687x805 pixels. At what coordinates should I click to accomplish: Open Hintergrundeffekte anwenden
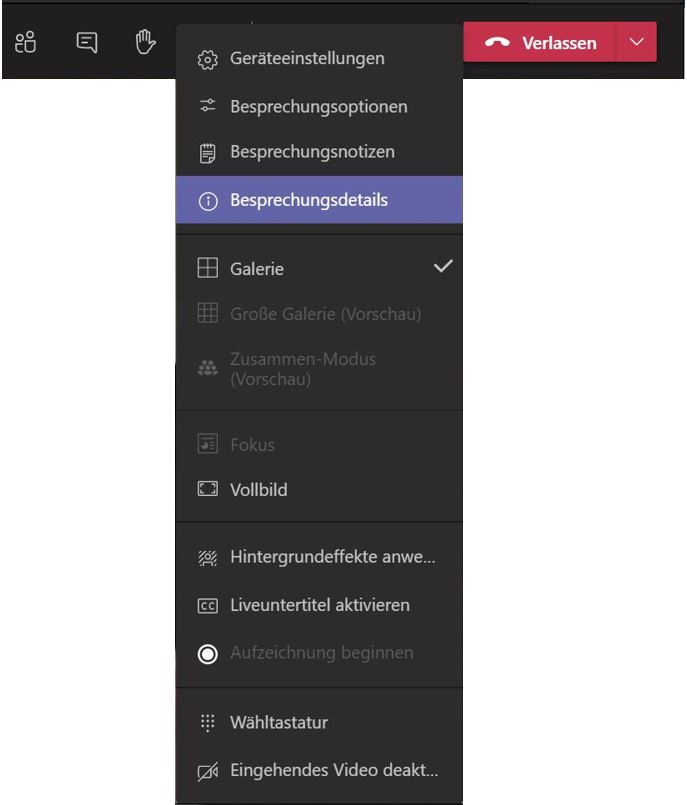point(332,558)
